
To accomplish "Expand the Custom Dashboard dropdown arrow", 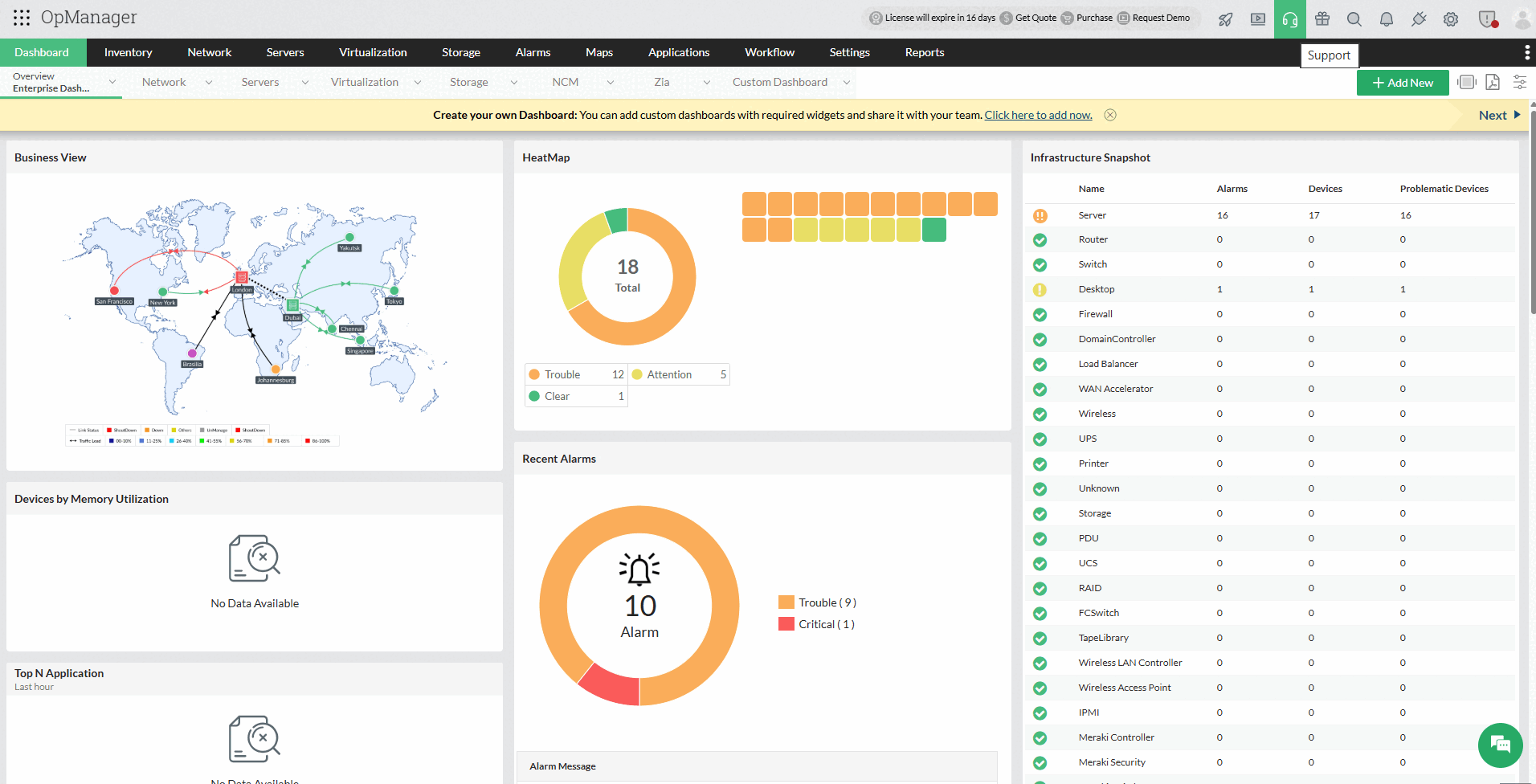I will click(x=846, y=82).
